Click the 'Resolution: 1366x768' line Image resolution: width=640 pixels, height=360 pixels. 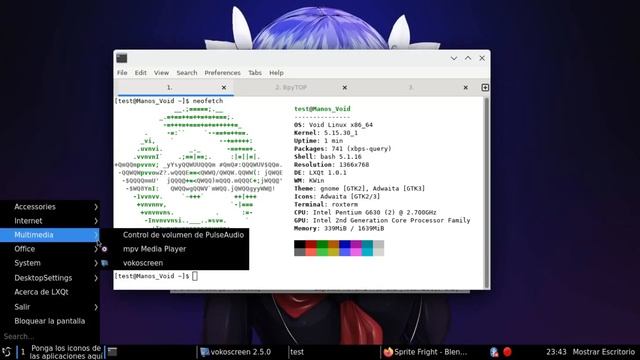[331, 164]
